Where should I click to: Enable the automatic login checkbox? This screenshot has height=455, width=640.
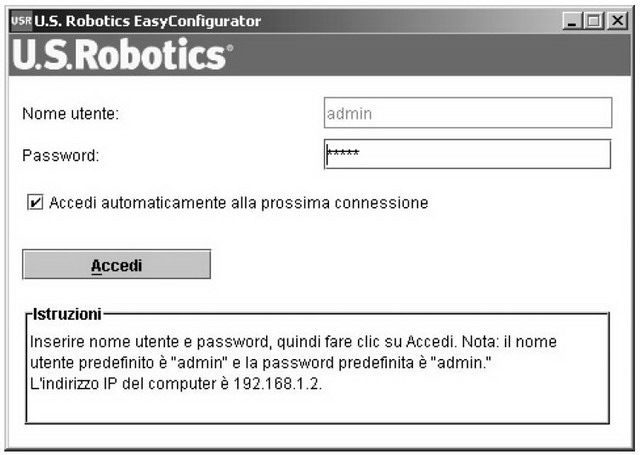36,203
